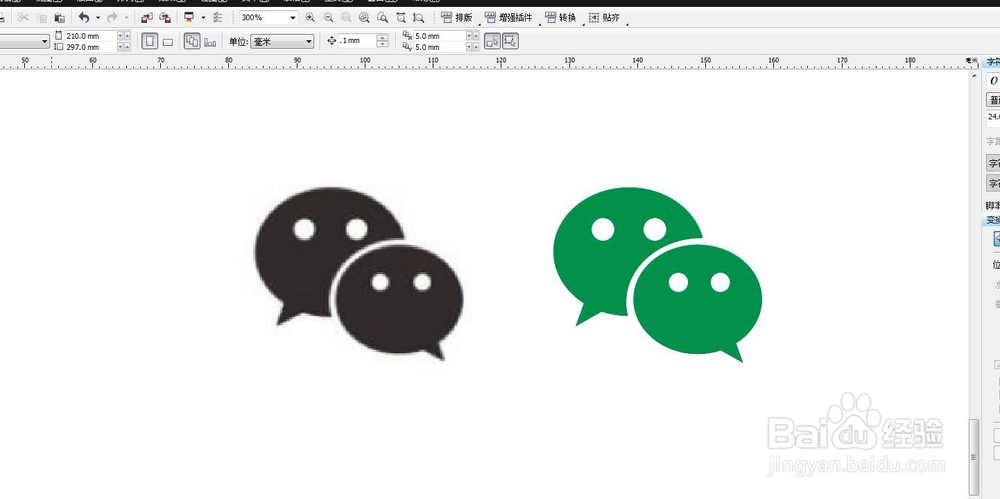Image resolution: width=1000 pixels, height=499 pixels.
Task: Click the zoom to page icon
Action: 382,17
